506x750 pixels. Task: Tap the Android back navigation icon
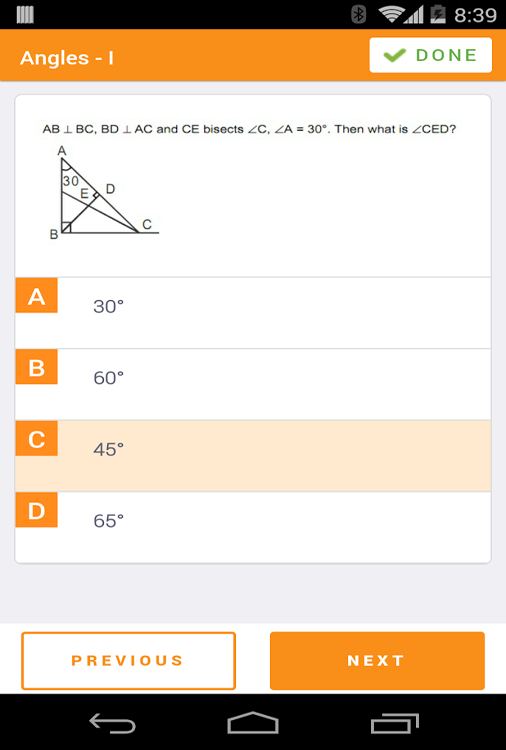[x=112, y=723]
